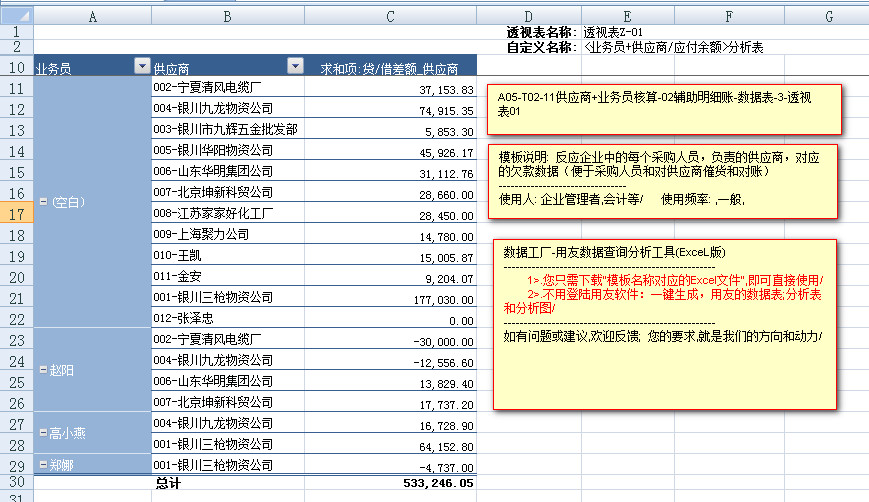Collapse the 高小燕 pivot group
Viewport: 869px width, 502px height.
pyautogui.click(x=42, y=432)
